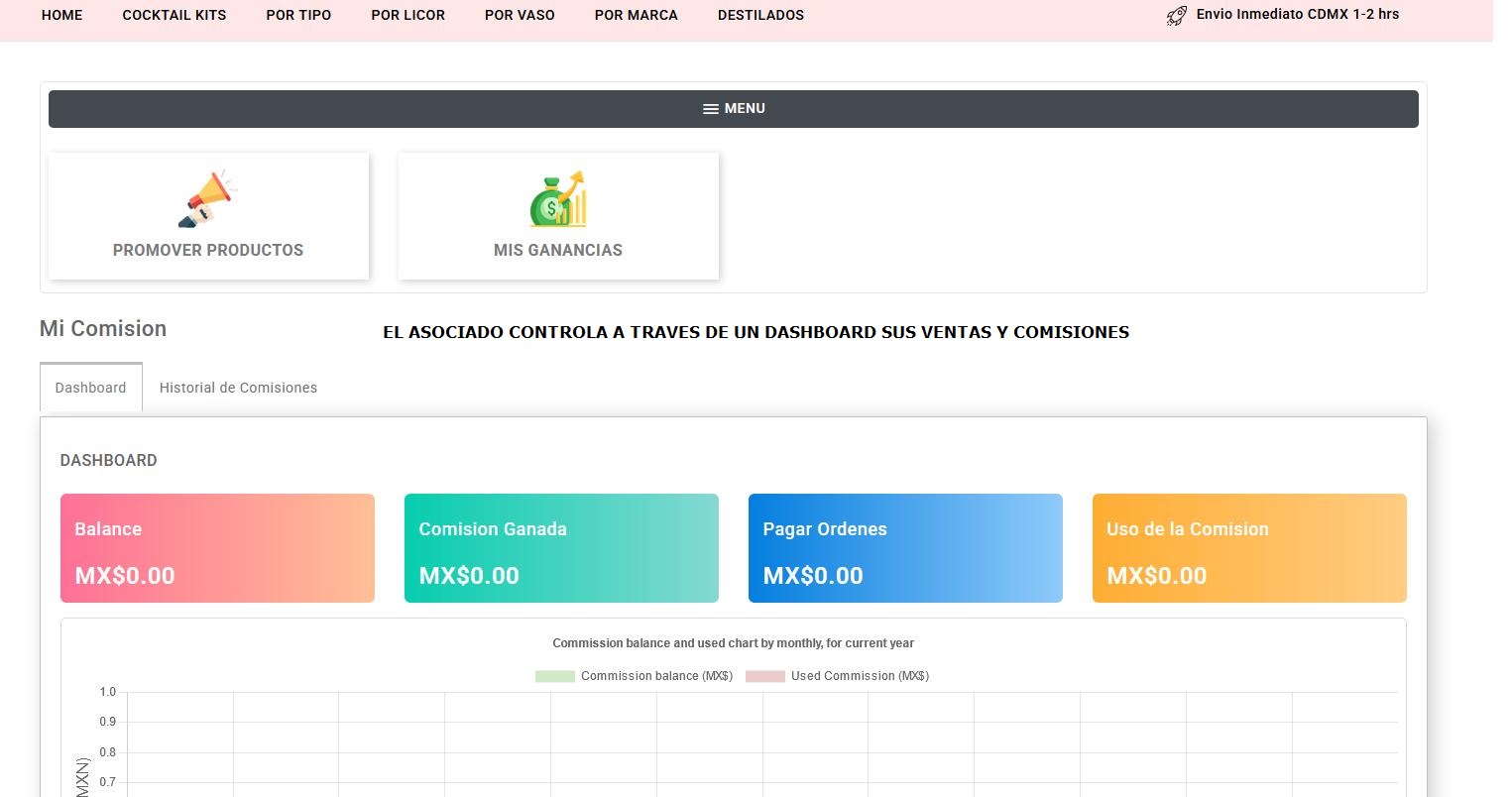Open the Pagar Ordenes card

(904, 547)
